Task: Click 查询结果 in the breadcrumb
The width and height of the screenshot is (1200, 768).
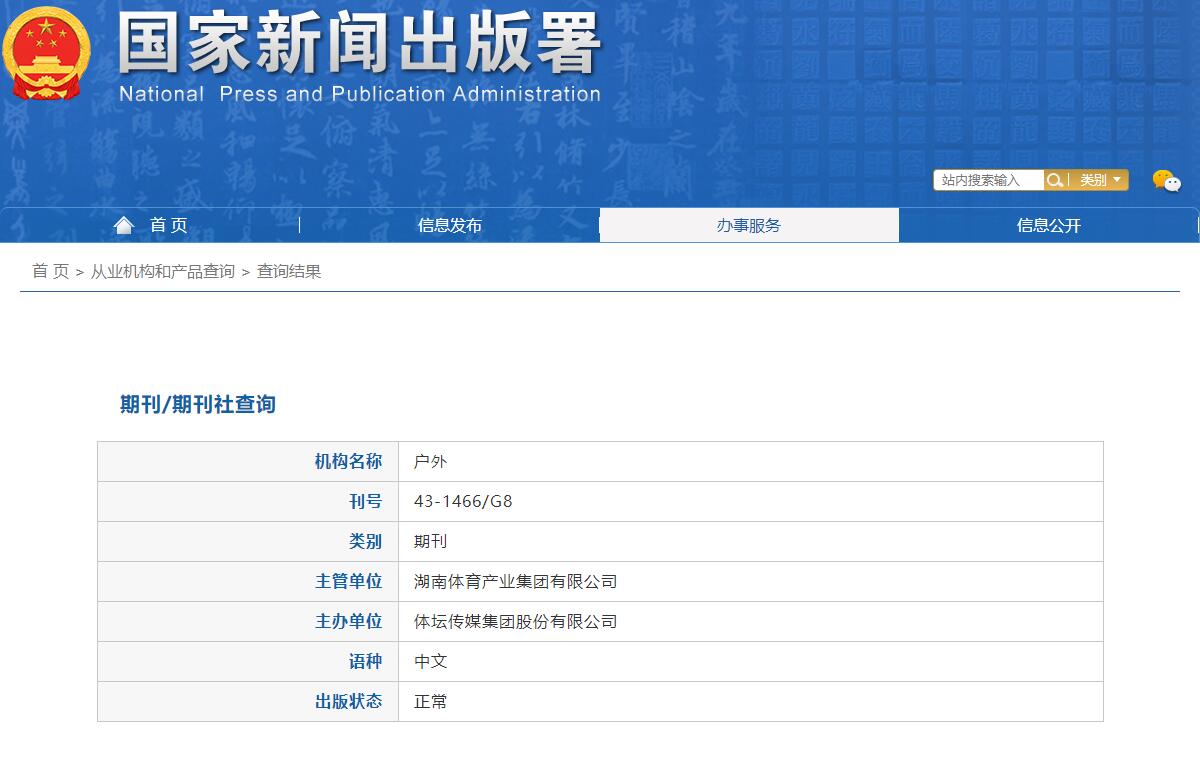Action: pos(289,271)
